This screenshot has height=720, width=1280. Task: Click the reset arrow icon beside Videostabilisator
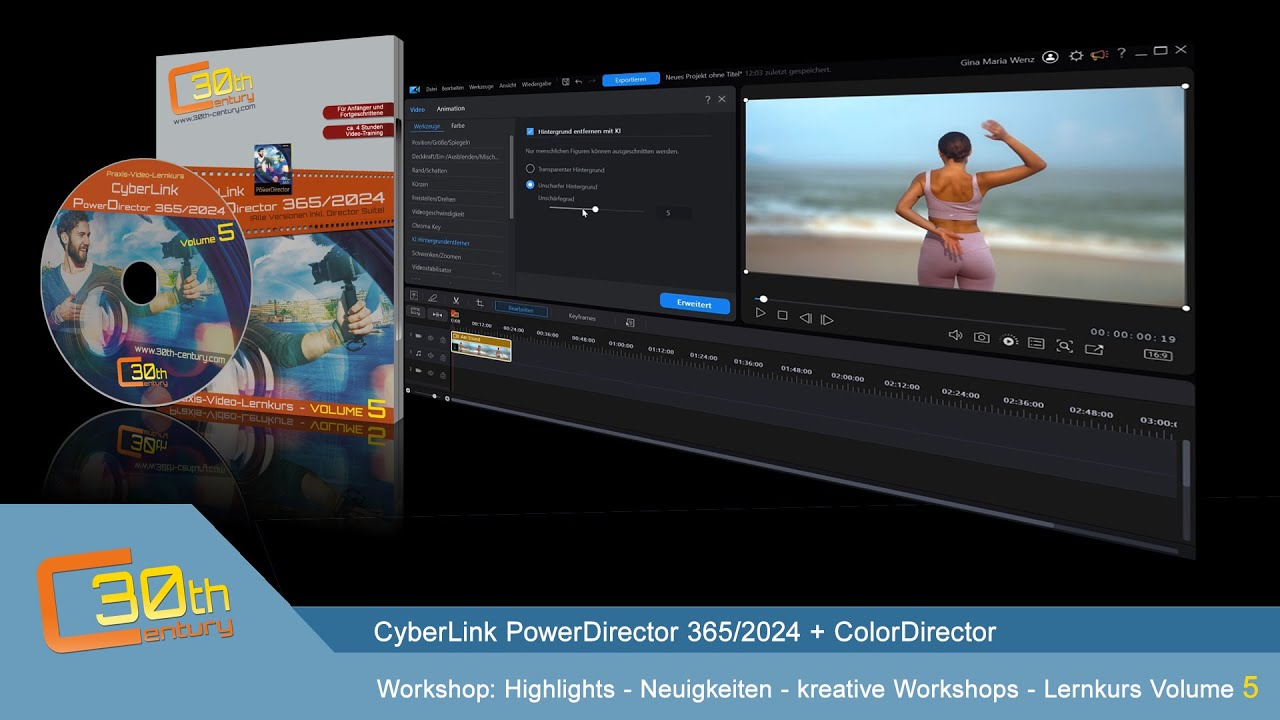(496, 273)
